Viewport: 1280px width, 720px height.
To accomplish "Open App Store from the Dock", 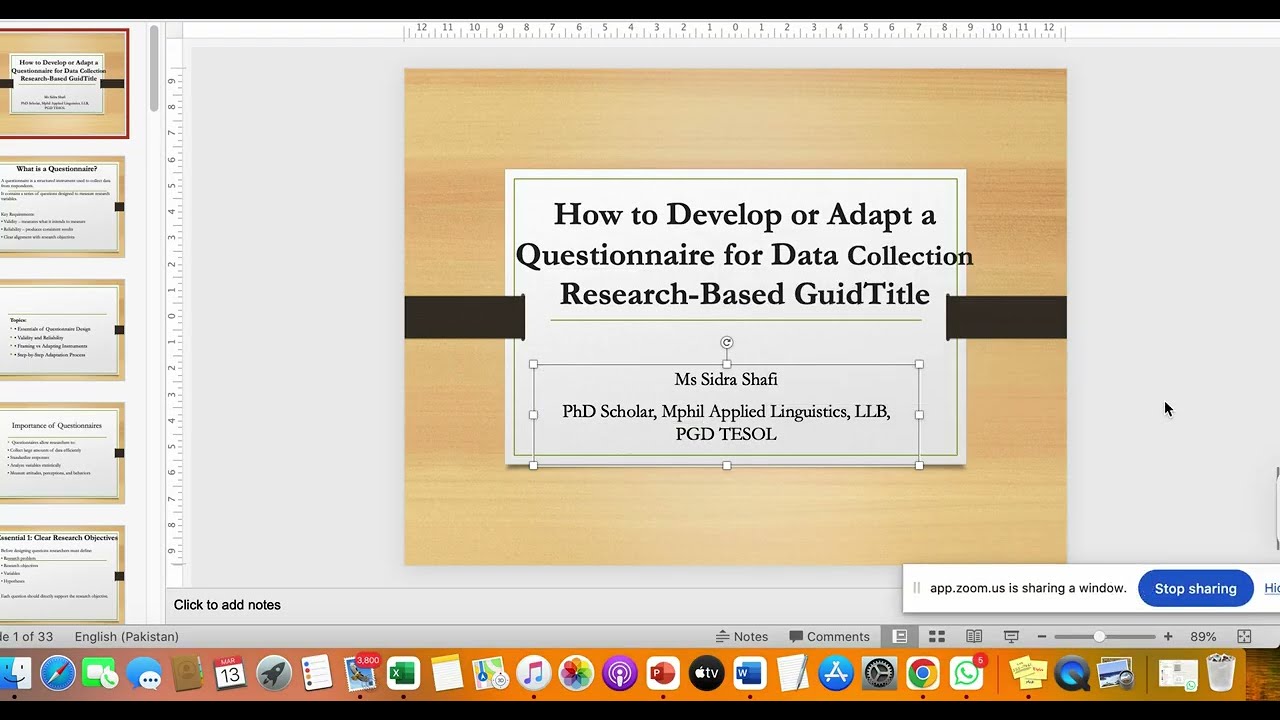I will pos(836,673).
